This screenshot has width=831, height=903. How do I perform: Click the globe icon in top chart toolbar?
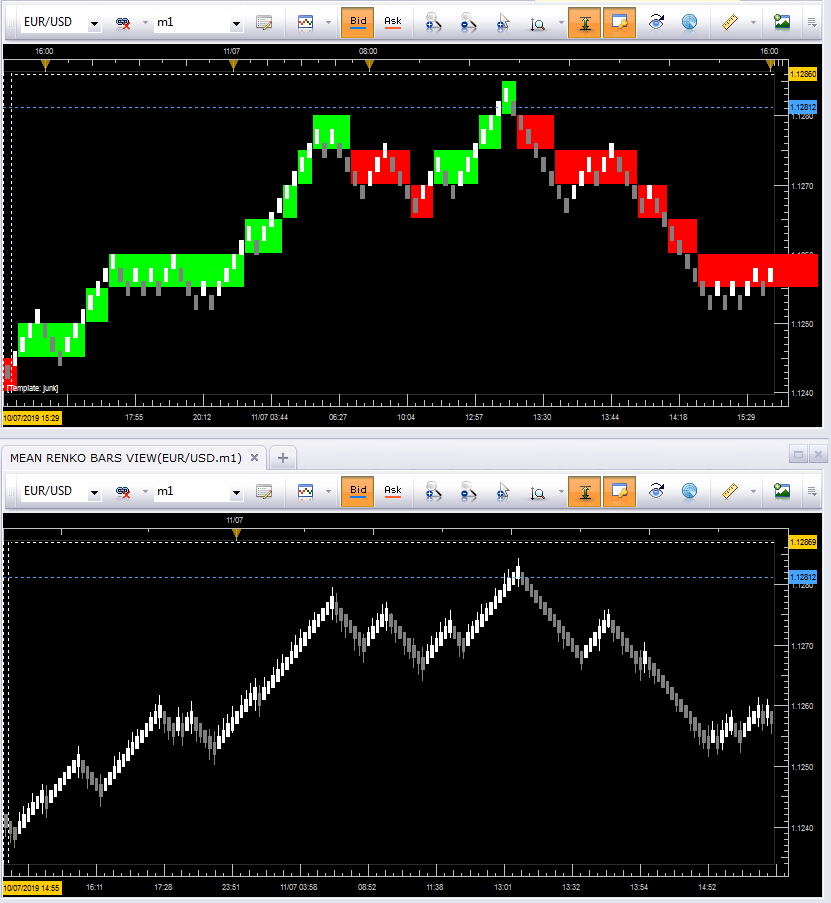pos(689,23)
